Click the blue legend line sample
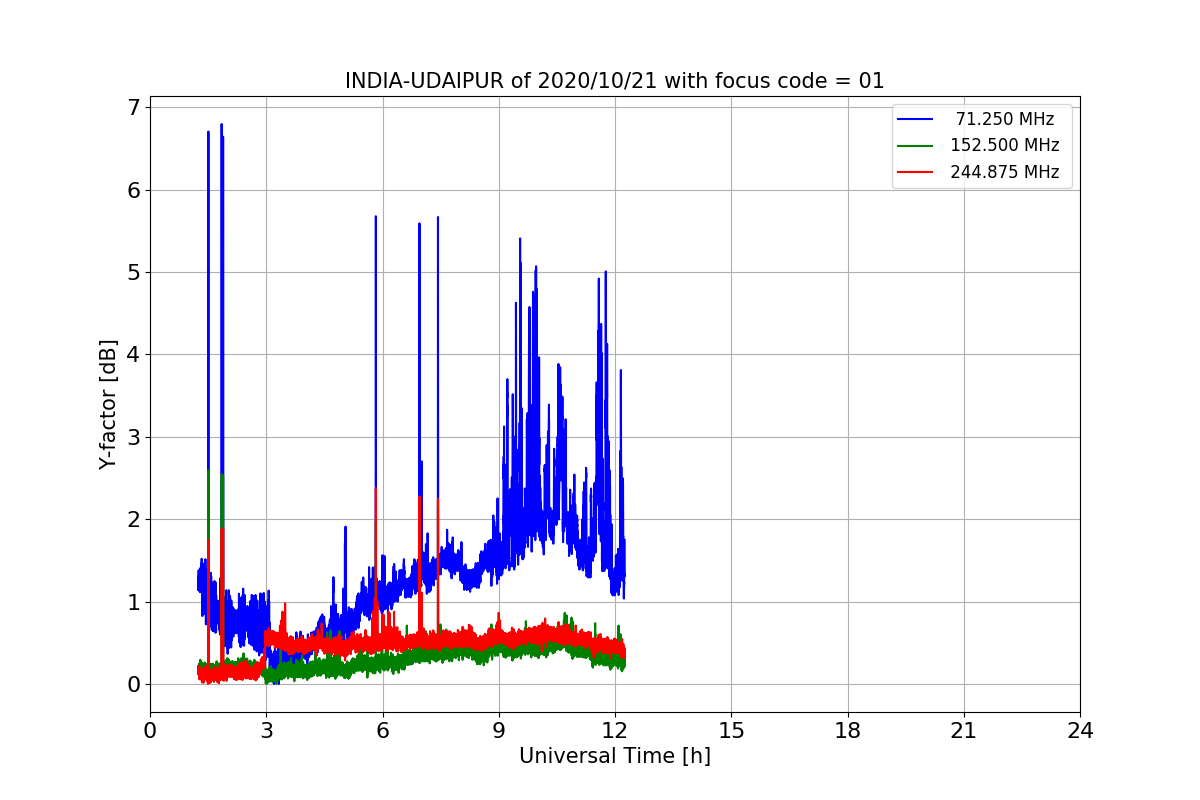The height and width of the screenshot is (800, 1200). point(915,119)
